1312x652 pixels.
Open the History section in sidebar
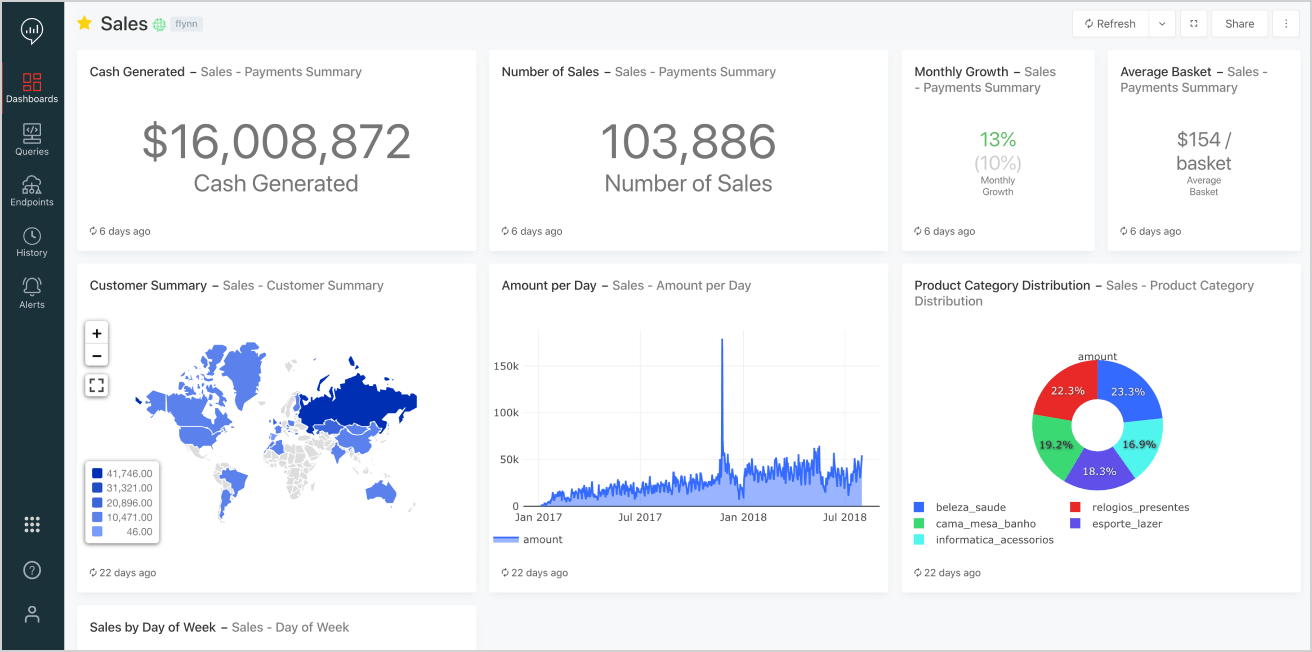32,241
